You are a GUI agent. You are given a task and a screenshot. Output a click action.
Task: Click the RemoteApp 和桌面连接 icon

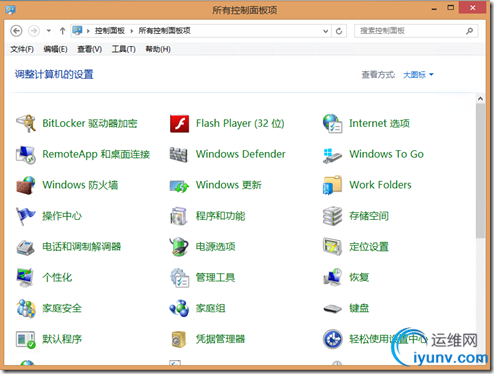coord(26,154)
